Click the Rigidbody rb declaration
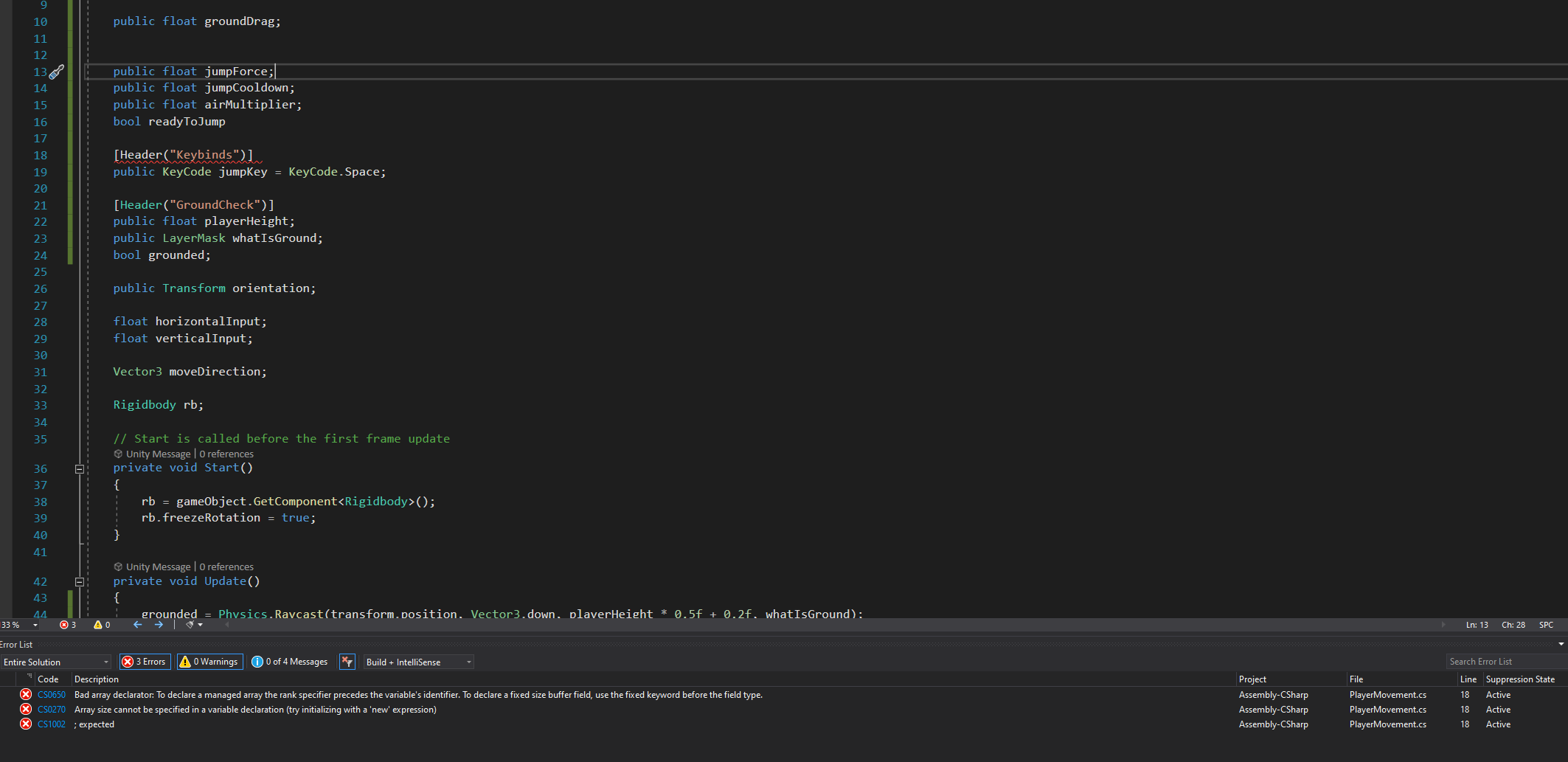Image resolution: width=1568 pixels, height=762 pixels. 158,405
